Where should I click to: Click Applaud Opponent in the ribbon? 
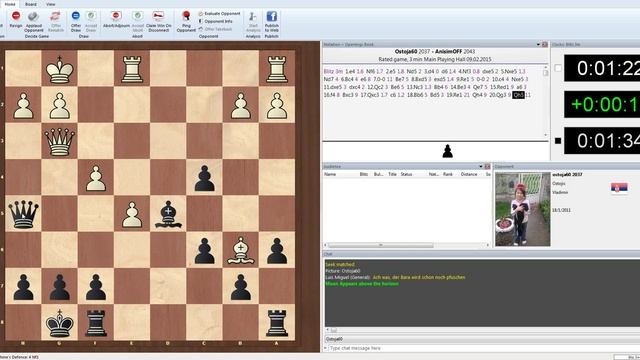pyautogui.click(x=33, y=21)
